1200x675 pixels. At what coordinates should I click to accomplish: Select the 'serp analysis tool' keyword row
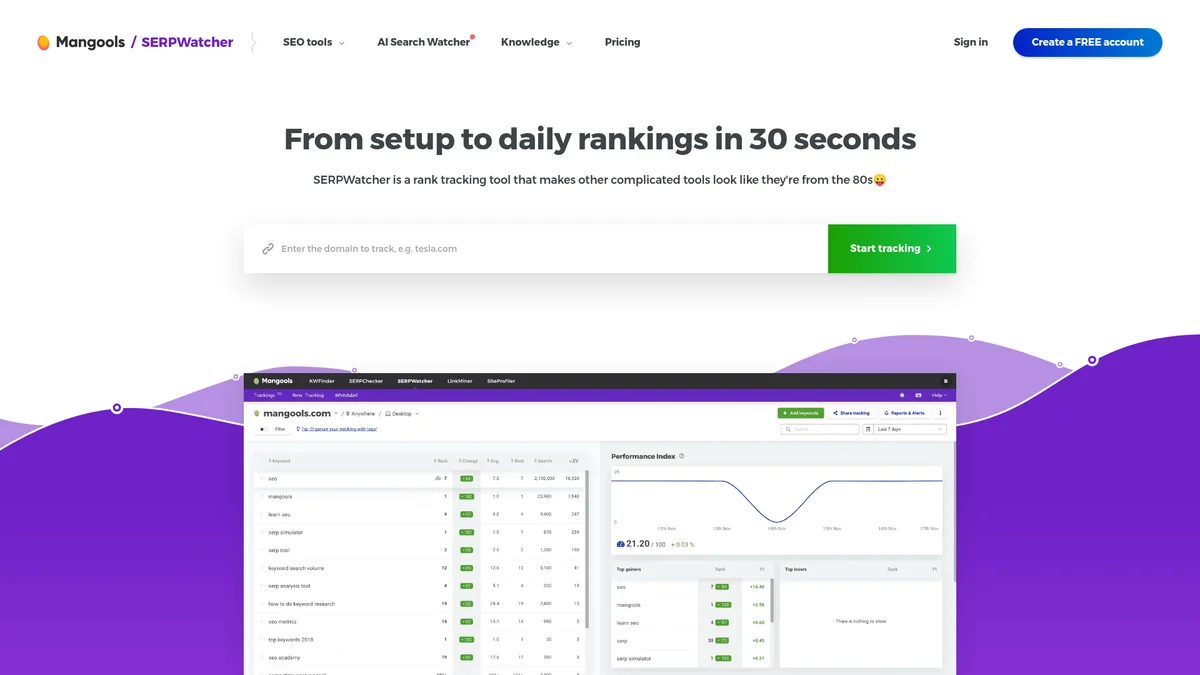point(420,586)
